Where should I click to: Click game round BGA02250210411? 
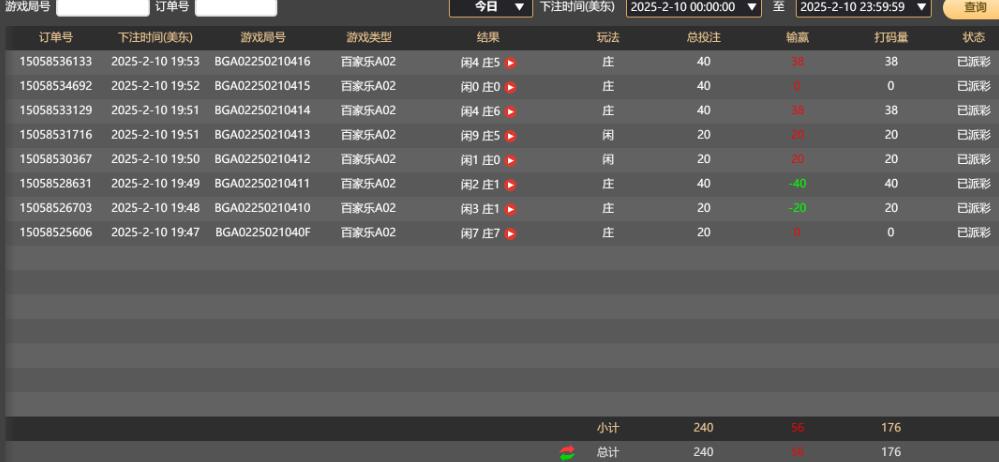click(262, 184)
